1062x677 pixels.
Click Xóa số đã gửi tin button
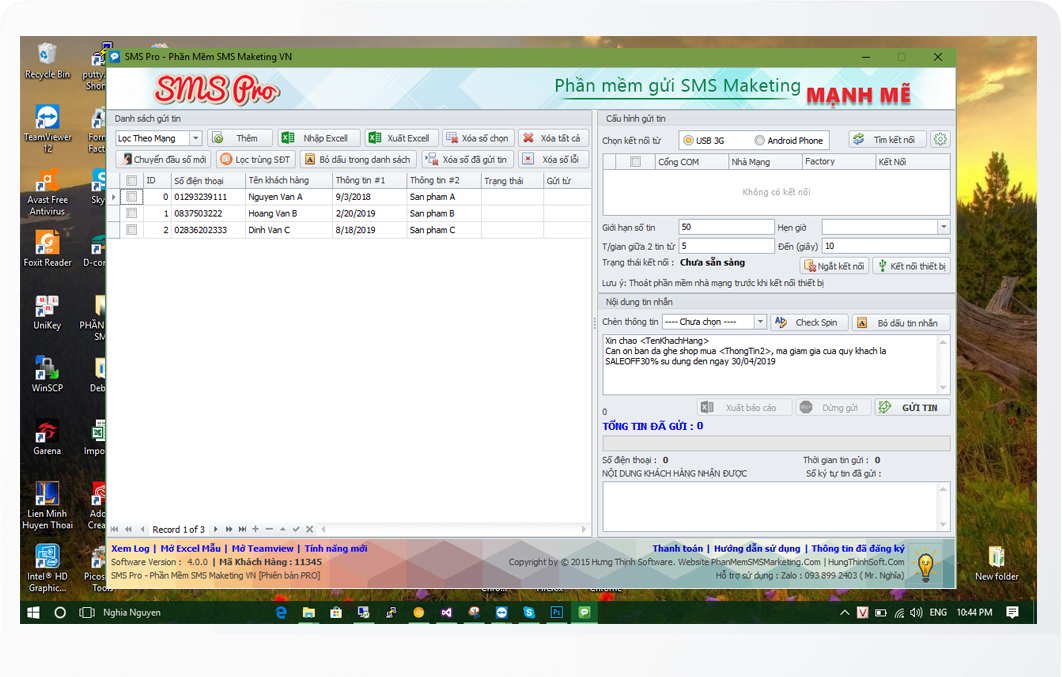[x=468, y=160]
